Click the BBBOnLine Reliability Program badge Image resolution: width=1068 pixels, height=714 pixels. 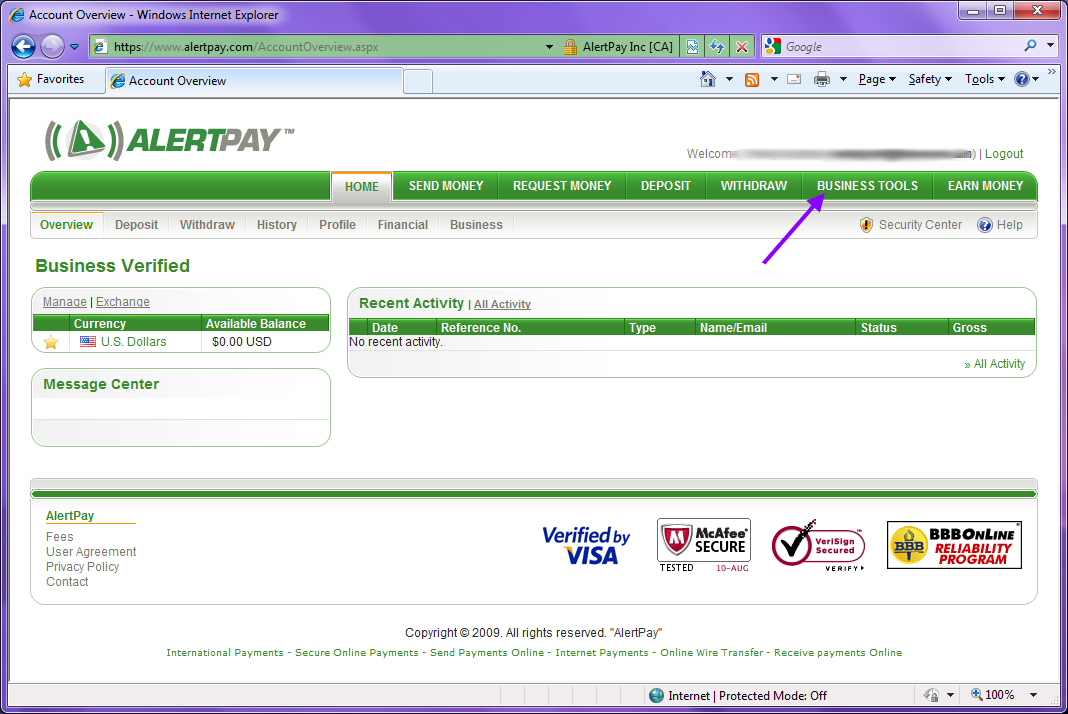pos(954,545)
